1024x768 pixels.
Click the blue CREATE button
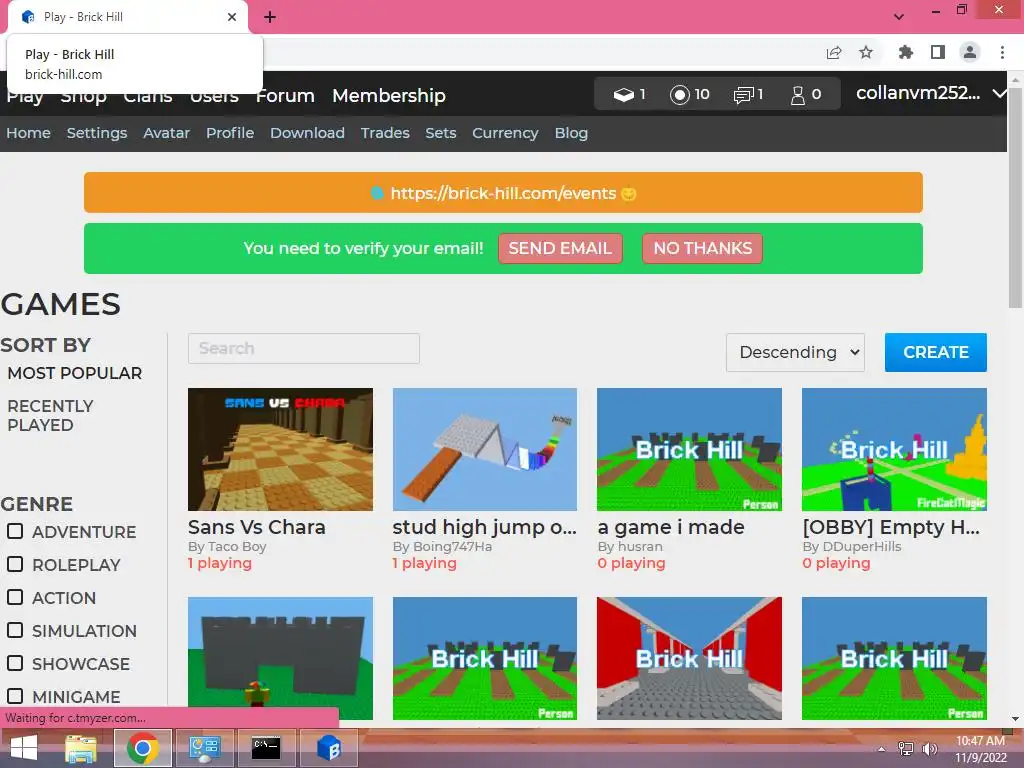coord(936,353)
